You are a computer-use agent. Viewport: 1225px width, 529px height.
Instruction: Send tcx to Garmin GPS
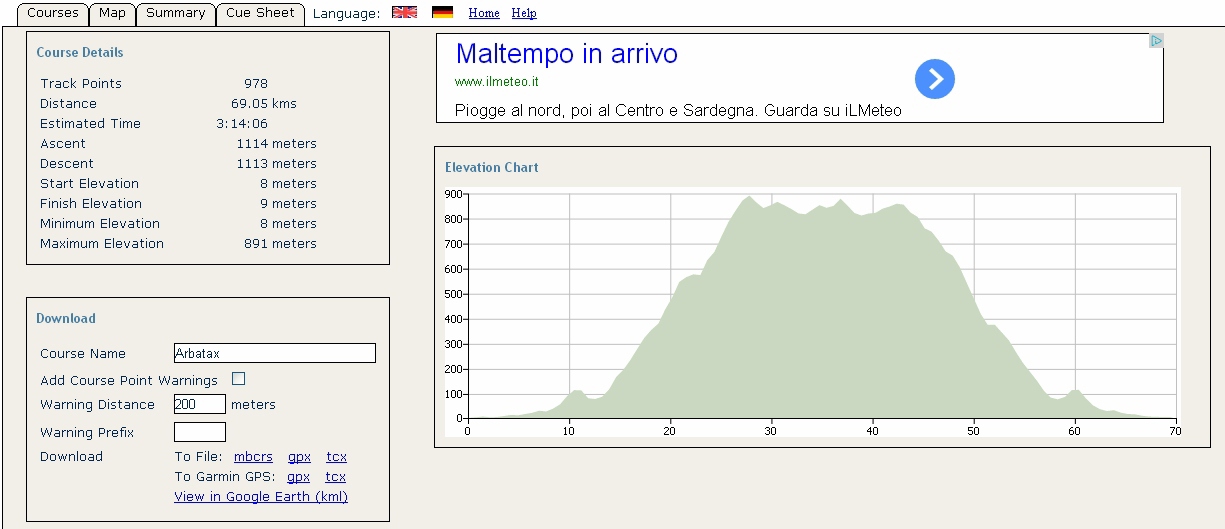(336, 477)
